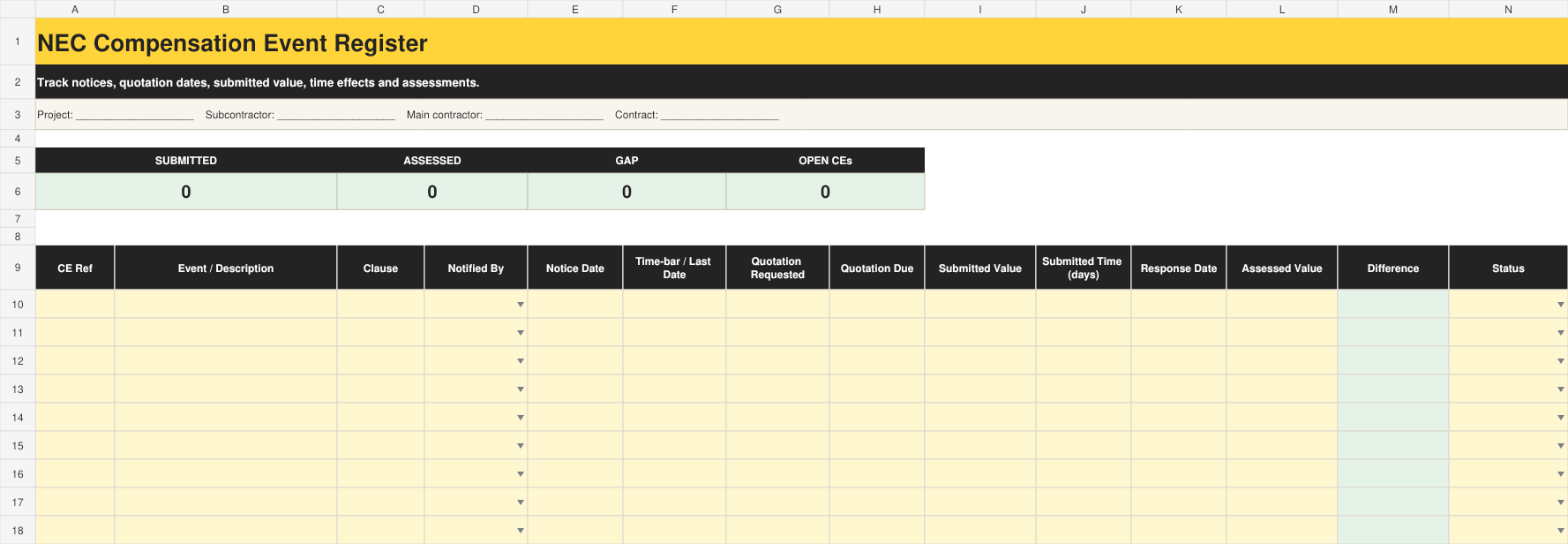This screenshot has width=1568, height=544.
Task: Click the Project details line in row 3
Action: click(801, 115)
